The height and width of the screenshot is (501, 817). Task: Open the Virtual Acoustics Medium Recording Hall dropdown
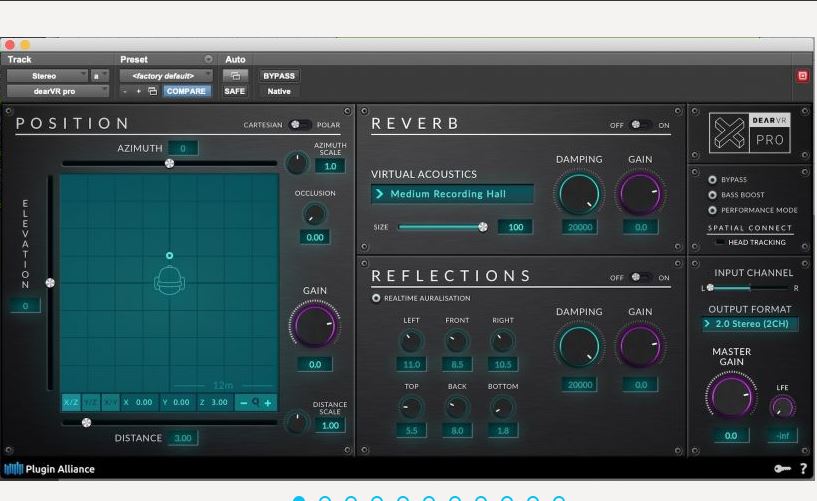pyautogui.click(x=452, y=194)
